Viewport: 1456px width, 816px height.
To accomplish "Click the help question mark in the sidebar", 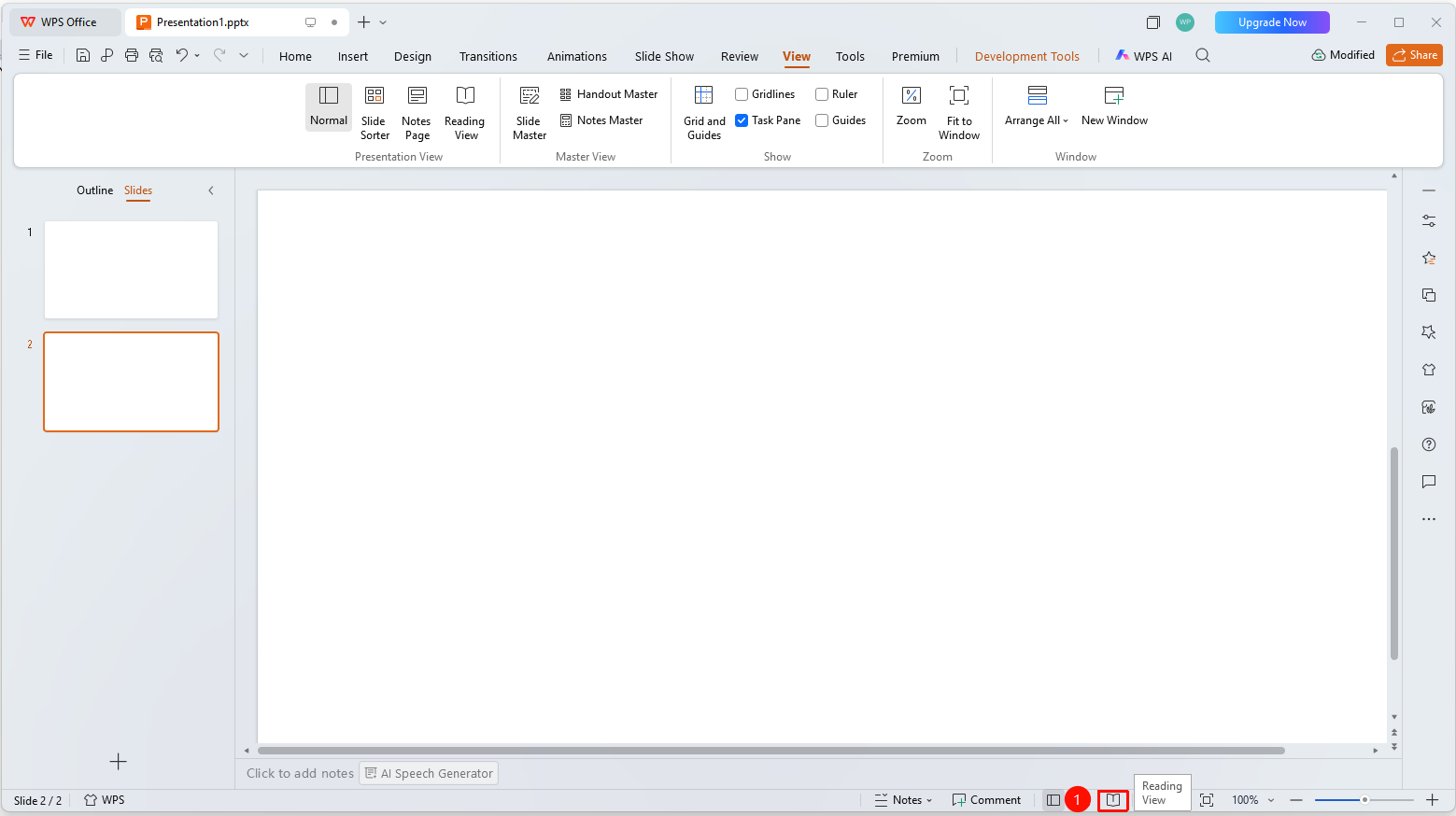I will pos(1429,444).
